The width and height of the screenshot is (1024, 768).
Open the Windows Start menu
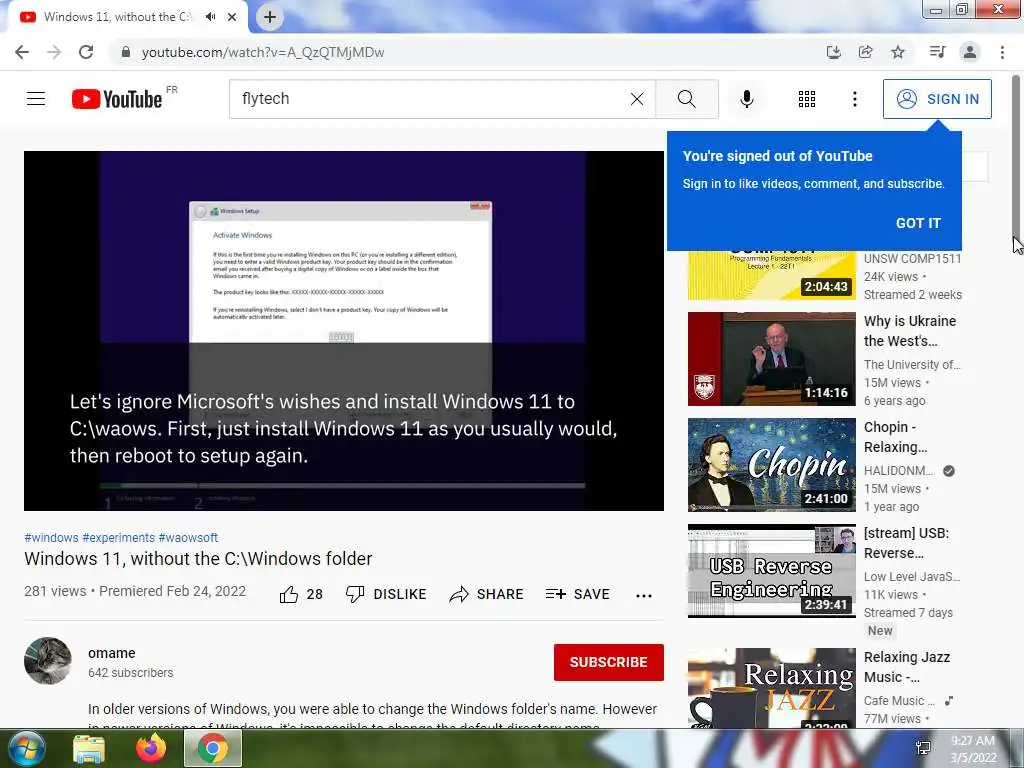[x=27, y=748]
